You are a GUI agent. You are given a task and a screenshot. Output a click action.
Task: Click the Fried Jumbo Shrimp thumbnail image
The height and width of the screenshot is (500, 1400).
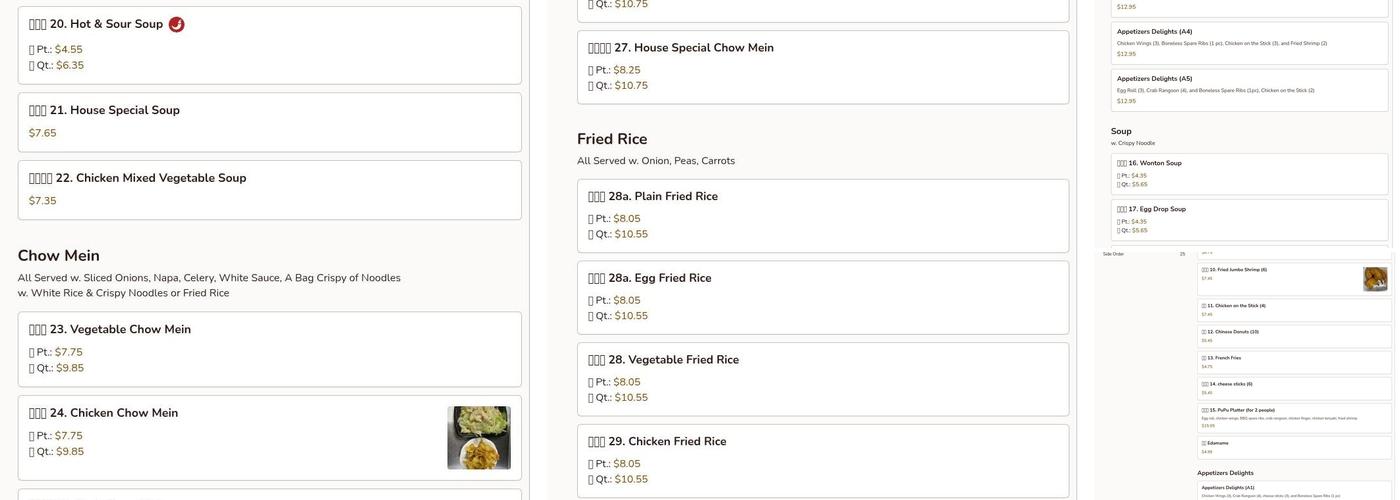pyautogui.click(x=1375, y=279)
